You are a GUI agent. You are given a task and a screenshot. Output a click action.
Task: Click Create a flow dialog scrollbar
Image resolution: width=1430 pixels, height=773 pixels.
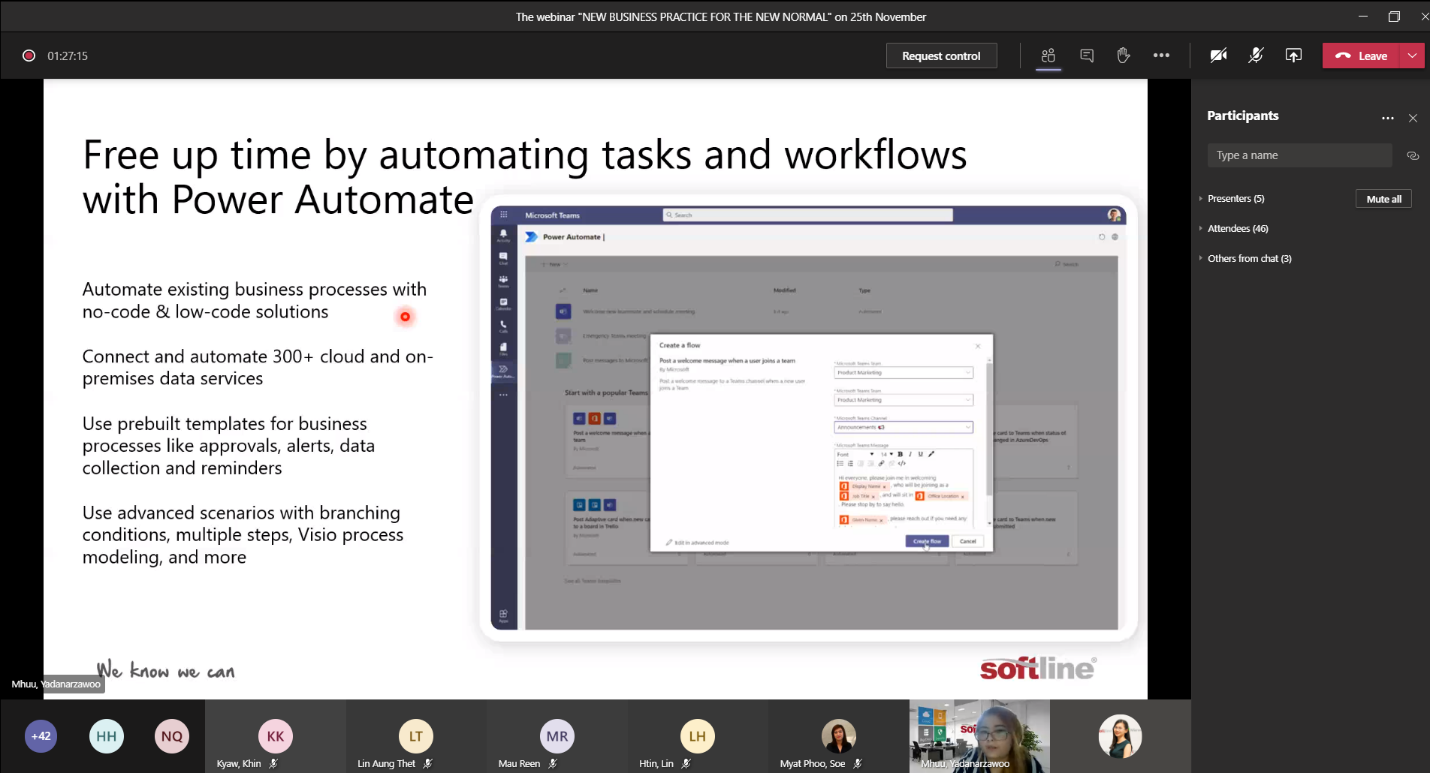point(990,428)
